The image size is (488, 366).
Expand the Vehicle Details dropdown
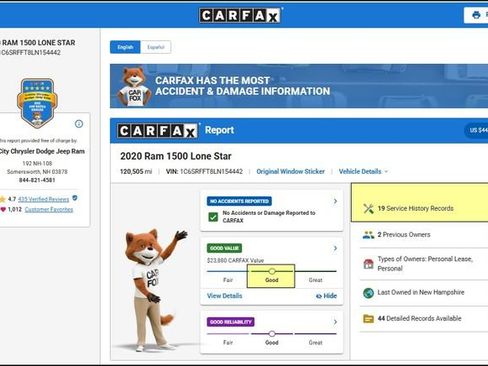click(x=363, y=171)
